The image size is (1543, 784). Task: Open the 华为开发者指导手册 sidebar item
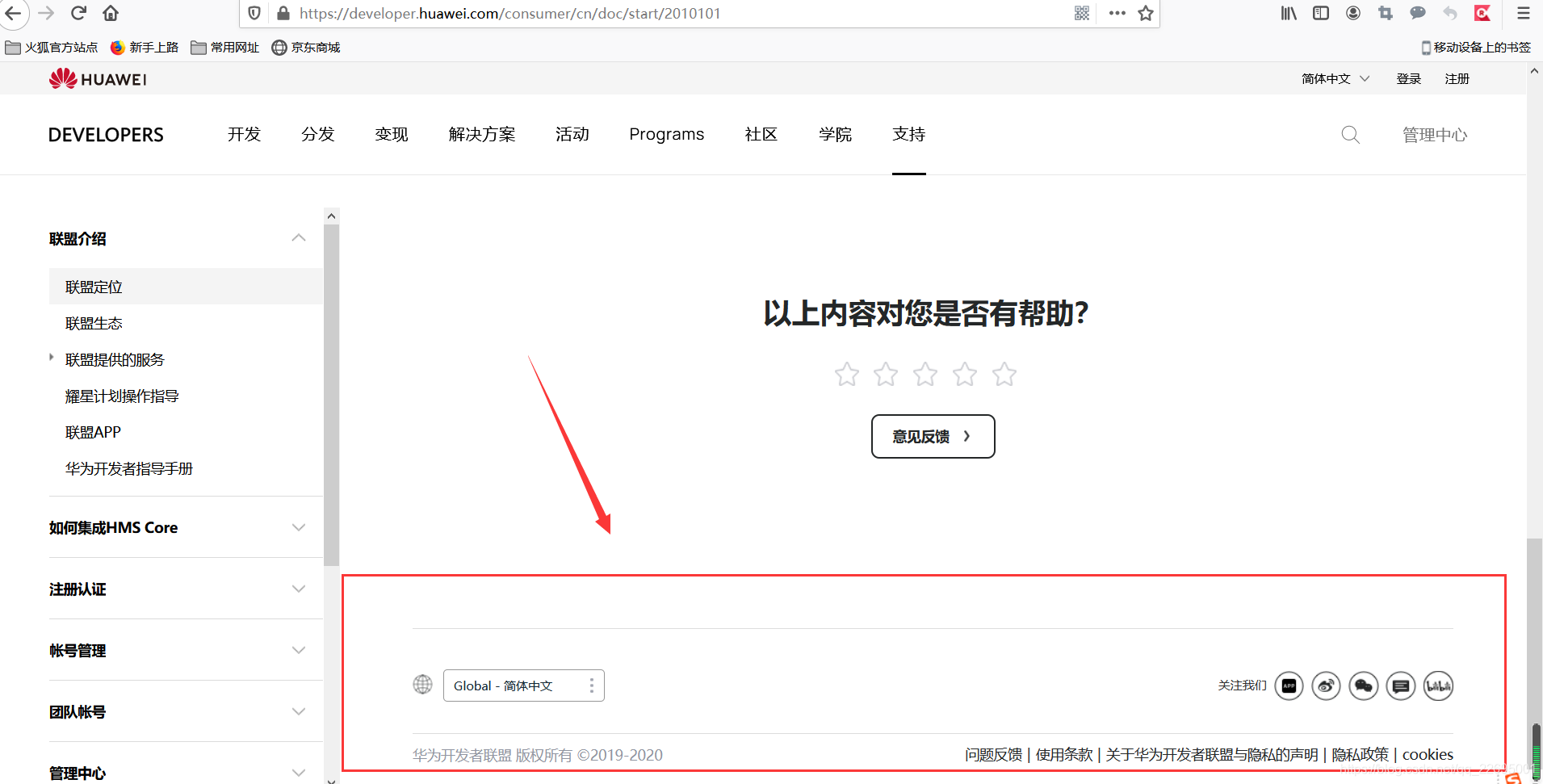pyautogui.click(x=129, y=468)
